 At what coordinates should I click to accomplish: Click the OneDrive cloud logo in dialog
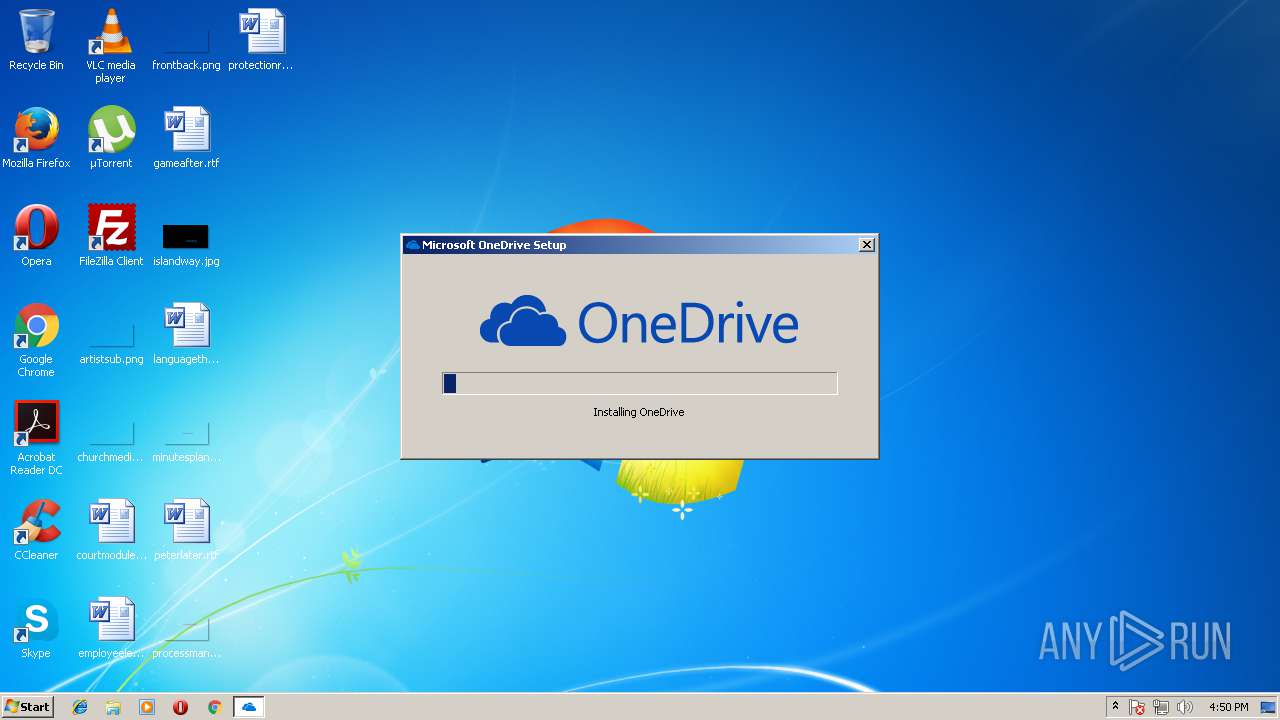point(523,322)
